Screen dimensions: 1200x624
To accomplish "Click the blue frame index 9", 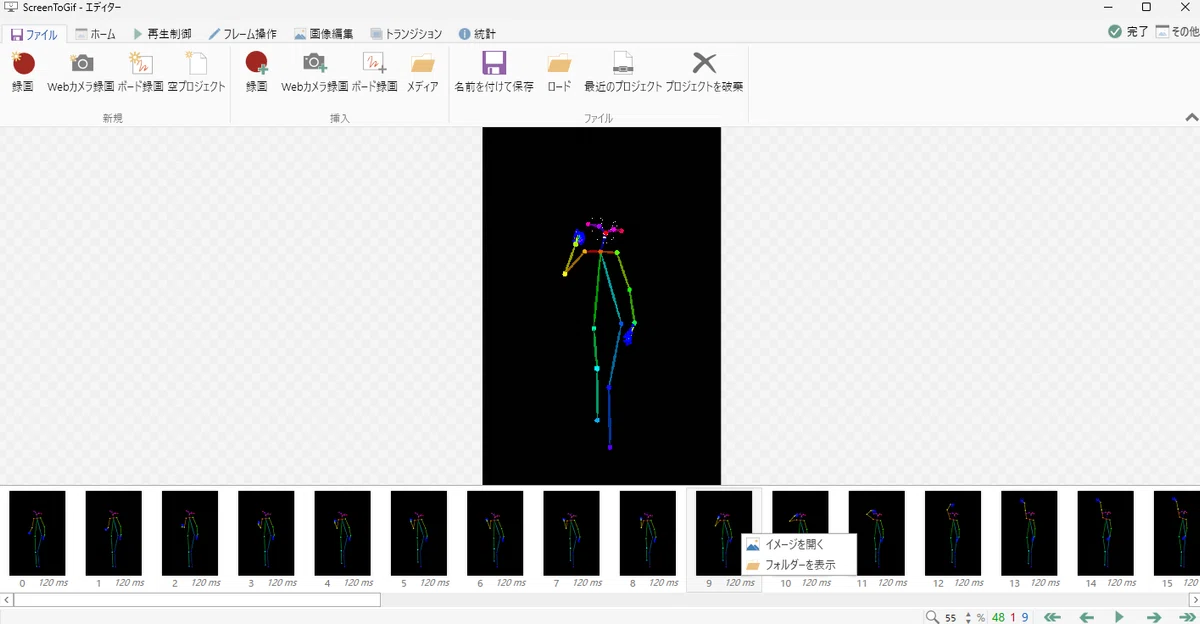I will click(1025, 617).
